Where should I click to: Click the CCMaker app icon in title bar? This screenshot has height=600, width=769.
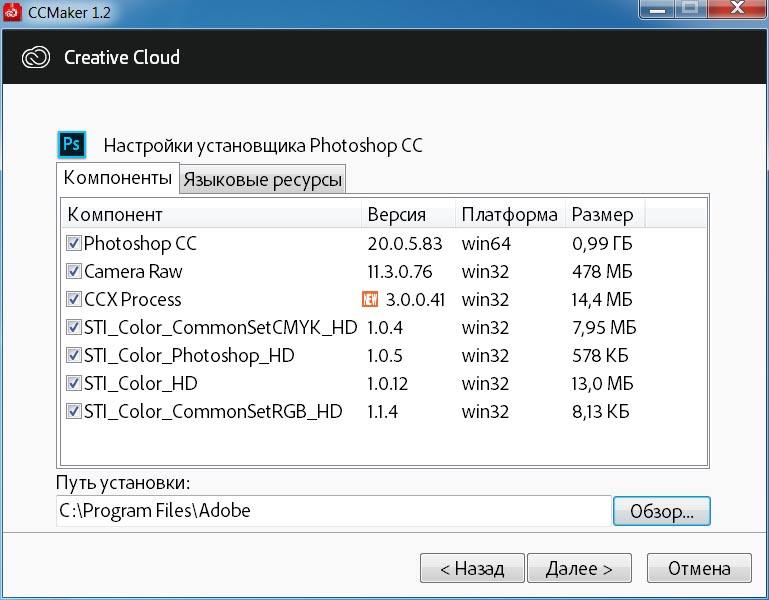[12, 11]
